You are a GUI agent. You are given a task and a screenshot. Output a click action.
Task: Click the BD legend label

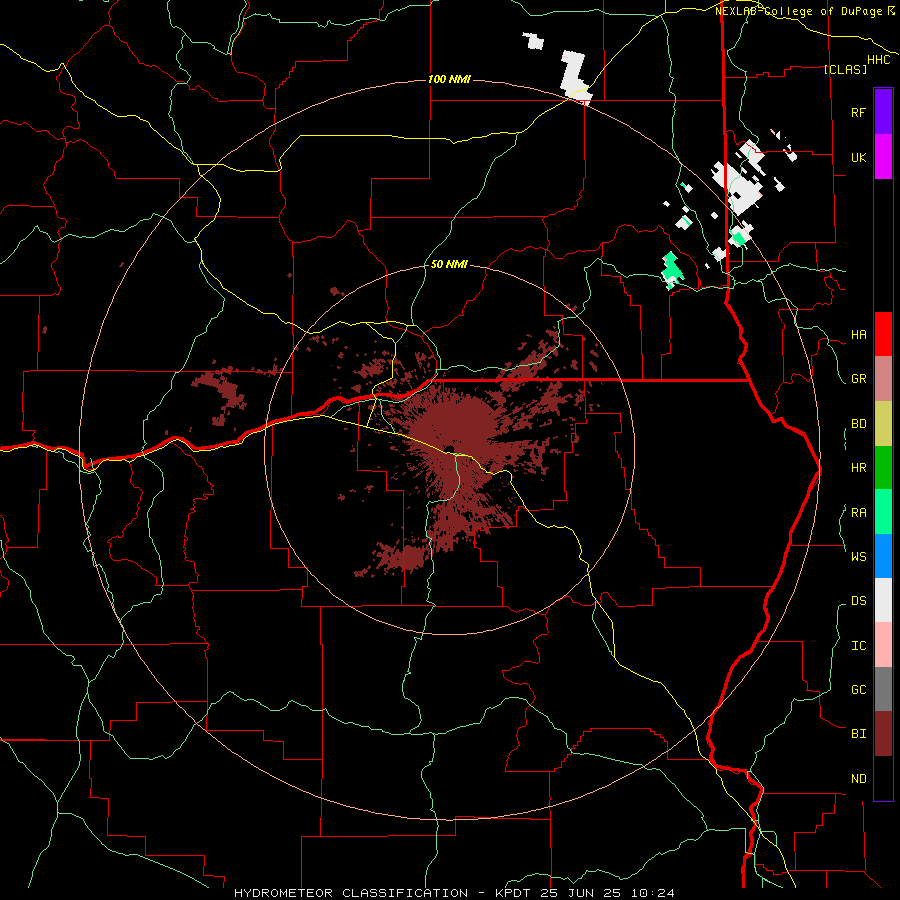pyautogui.click(x=858, y=424)
